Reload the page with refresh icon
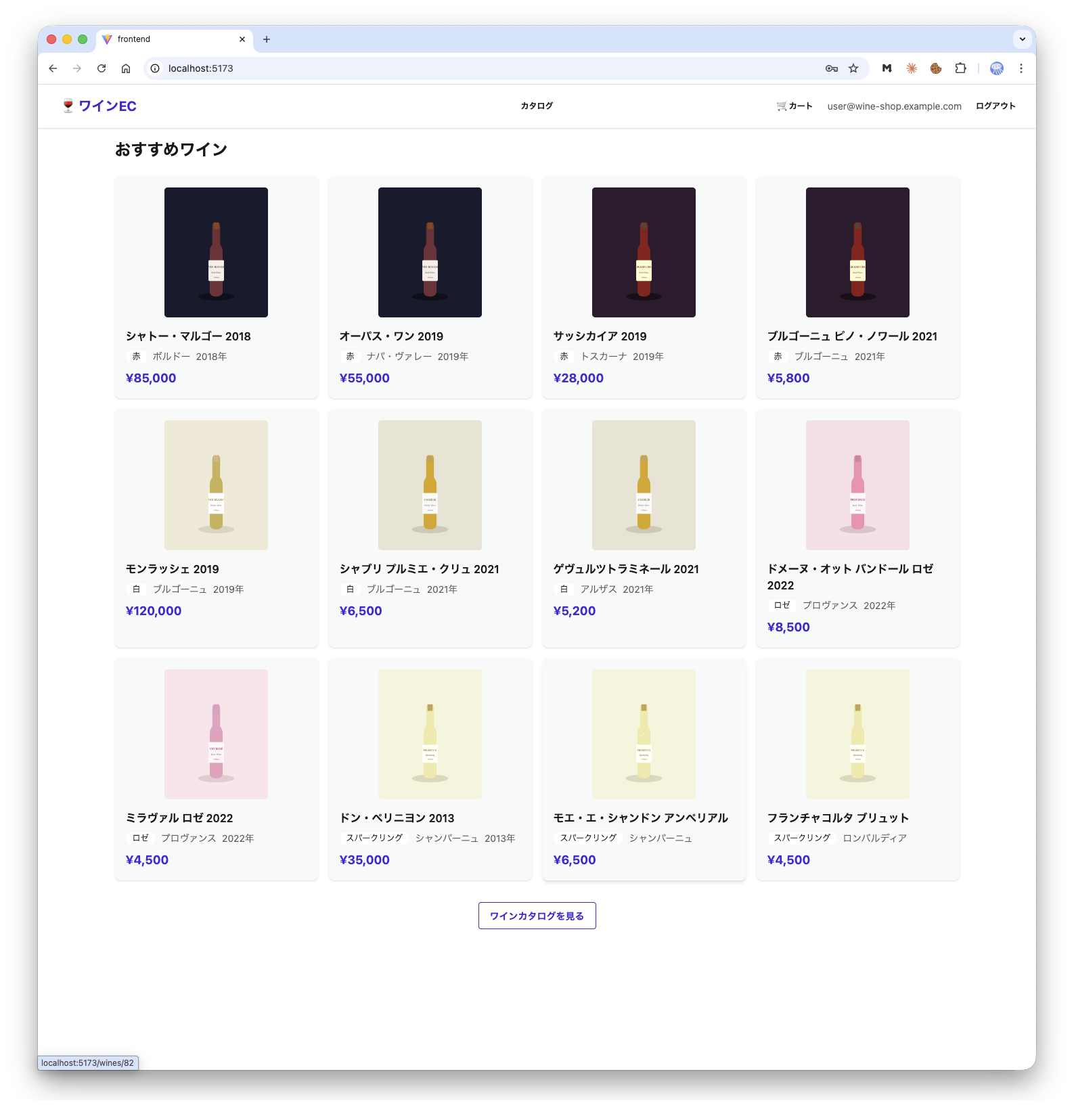This screenshot has height=1120, width=1074. (x=102, y=68)
